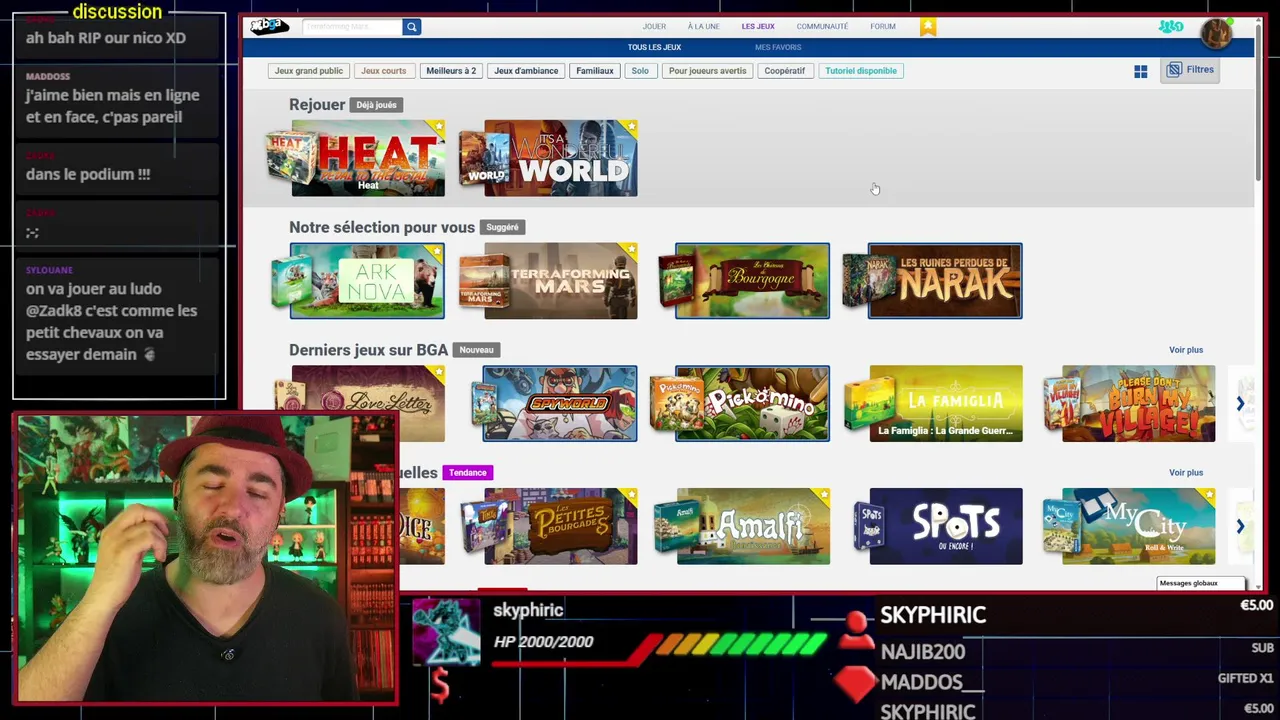Open the Filtres panel button
This screenshot has height=720, width=1280.
point(1190,70)
